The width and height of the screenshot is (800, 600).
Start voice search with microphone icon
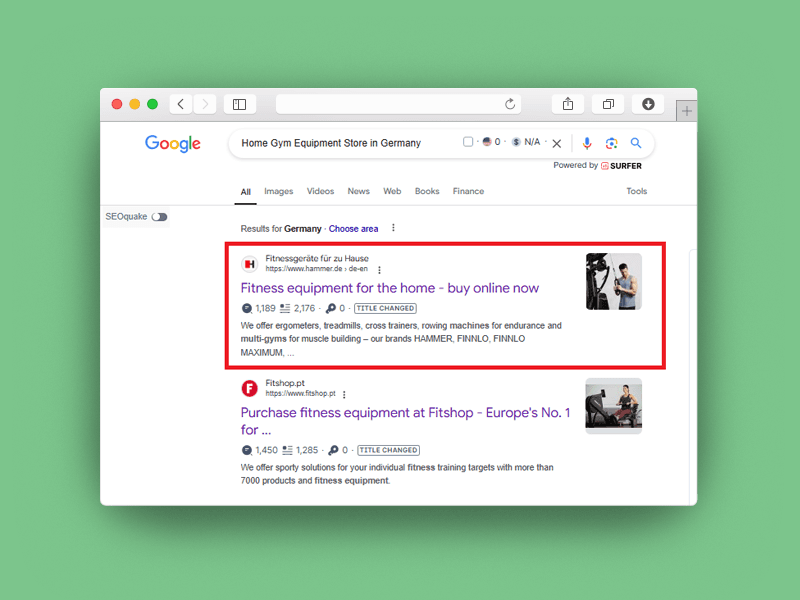coord(587,143)
